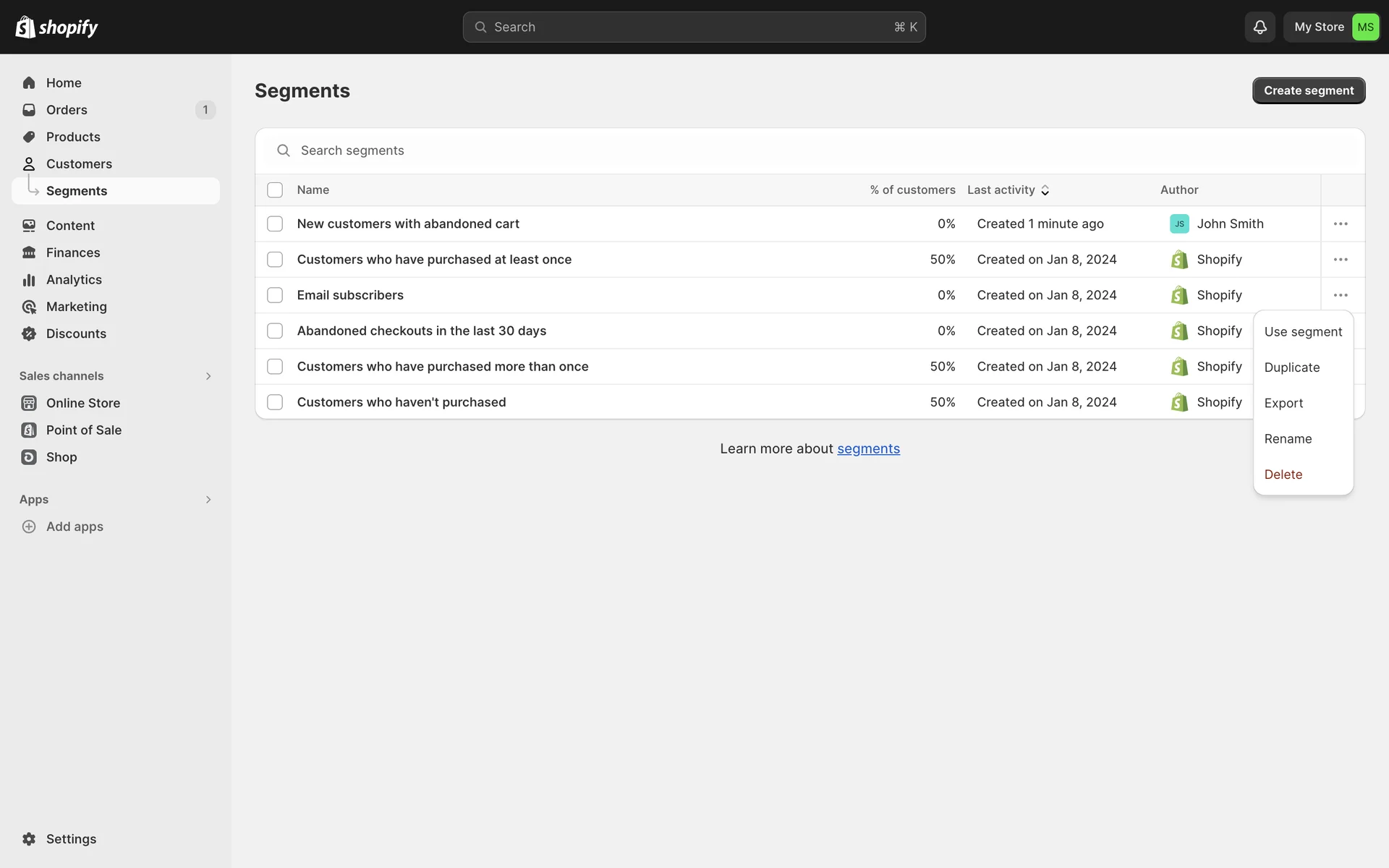1389x868 pixels.
Task: Open Point of Sale channel icon
Action: [x=29, y=430]
